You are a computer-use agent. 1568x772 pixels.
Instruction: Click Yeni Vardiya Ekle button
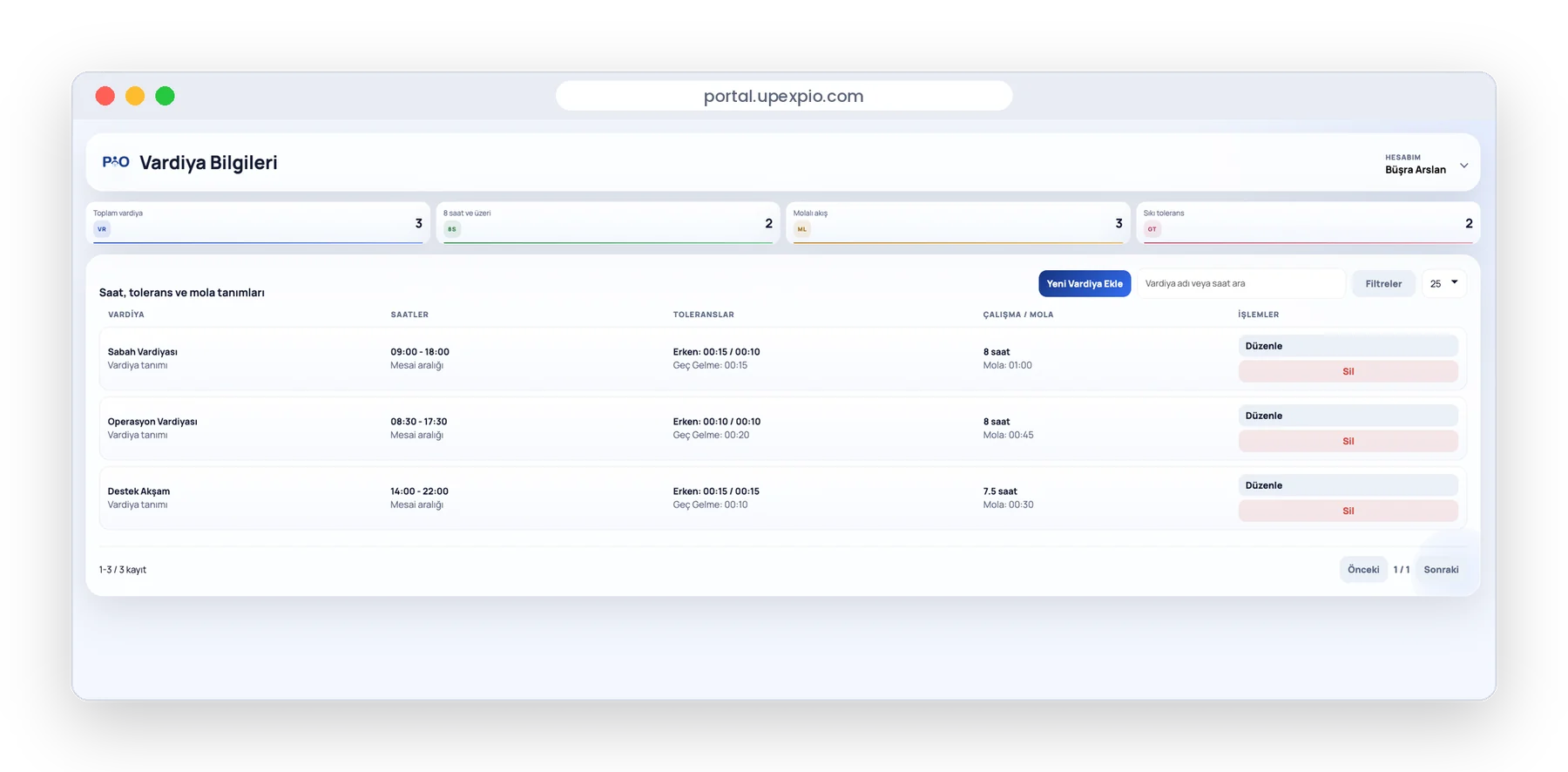click(1085, 283)
